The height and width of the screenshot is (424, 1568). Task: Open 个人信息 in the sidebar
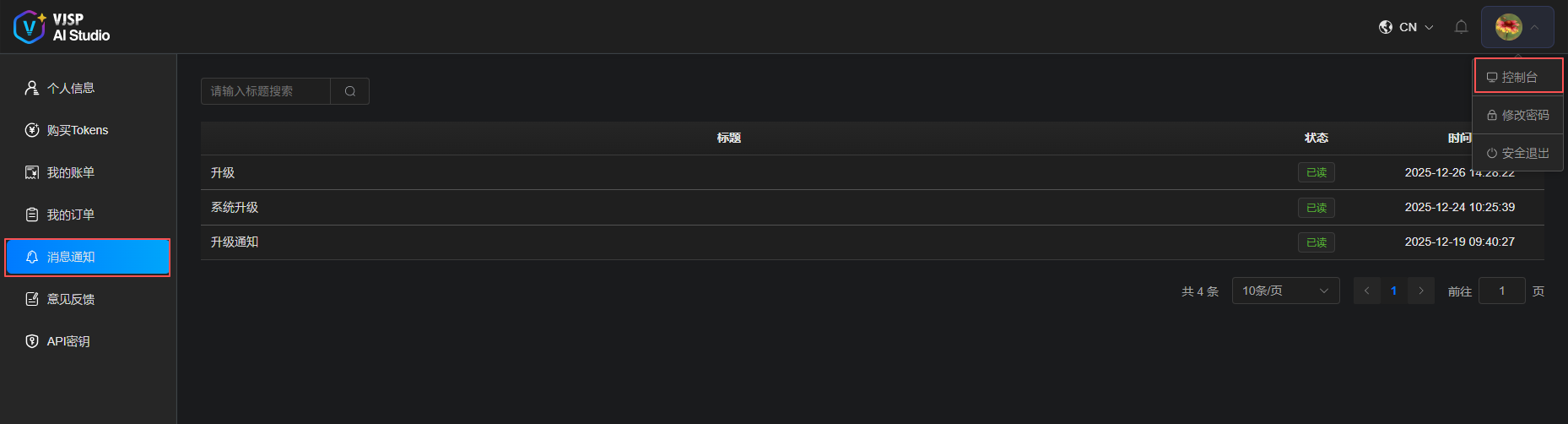(71, 88)
